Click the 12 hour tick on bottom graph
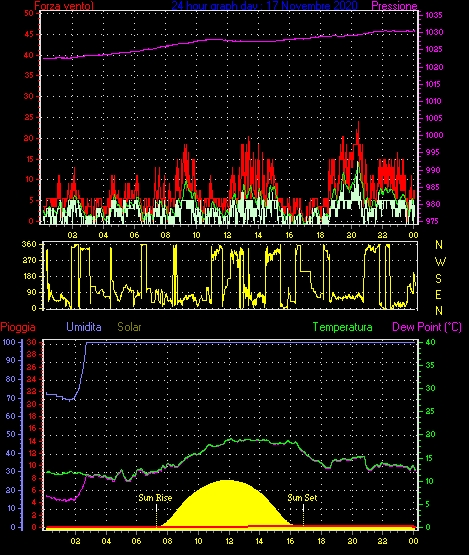 (x=229, y=541)
